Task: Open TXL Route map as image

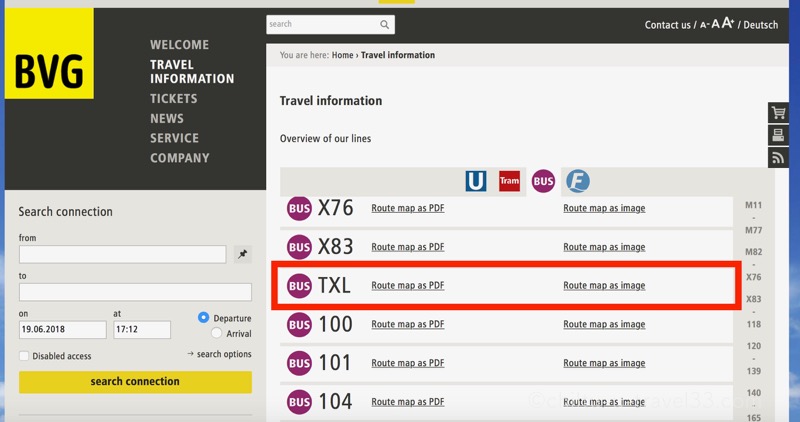Action: [x=604, y=286]
